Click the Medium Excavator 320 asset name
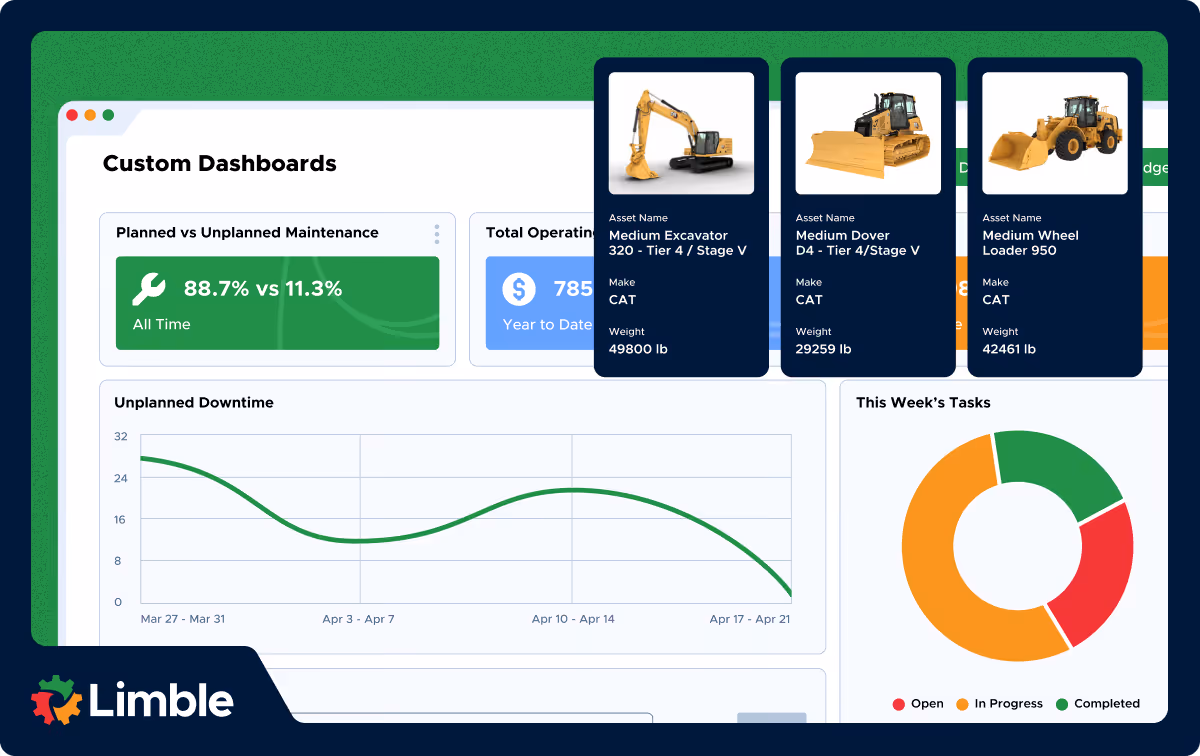The height and width of the screenshot is (756, 1200). pyautogui.click(x=678, y=243)
